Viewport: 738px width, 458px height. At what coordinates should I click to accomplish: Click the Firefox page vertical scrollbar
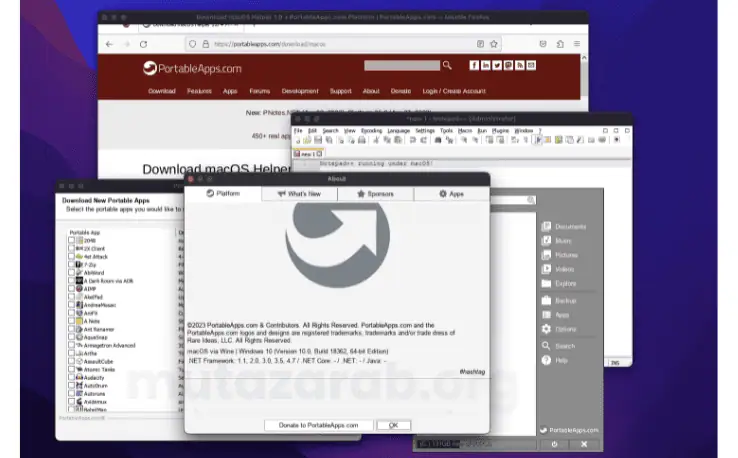pos(584,80)
